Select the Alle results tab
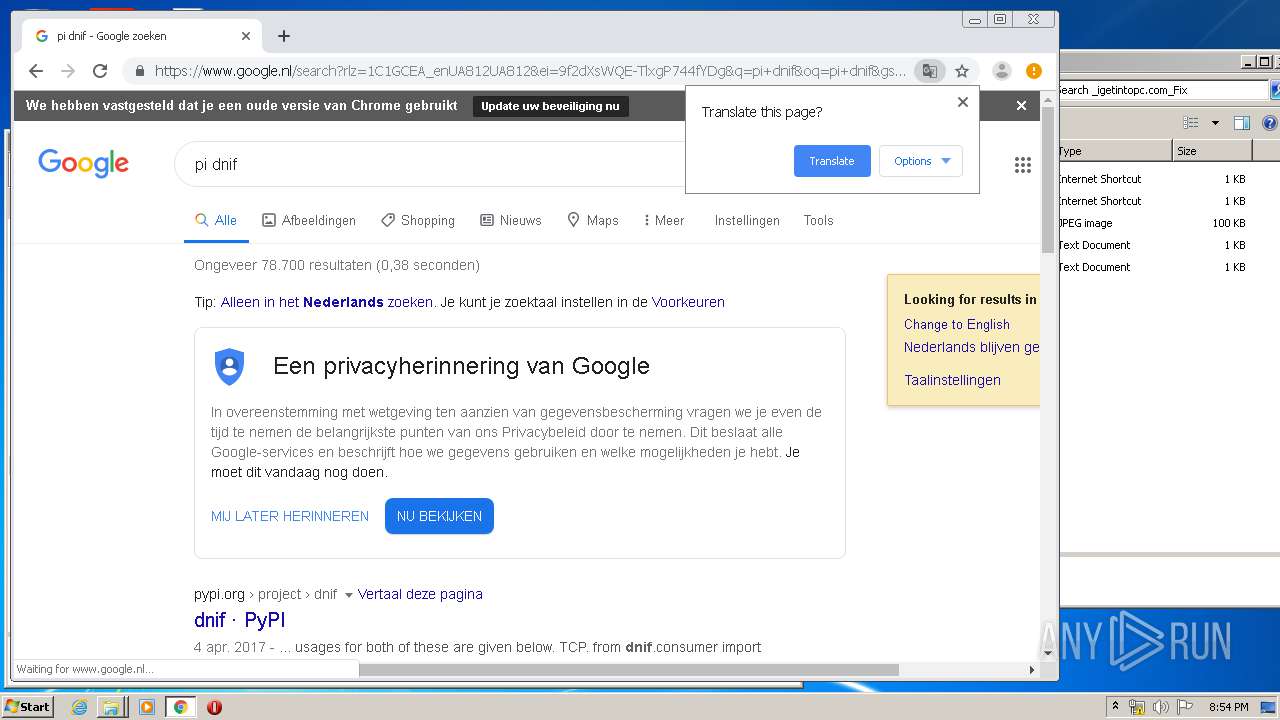 pyautogui.click(x=216, y=220)
